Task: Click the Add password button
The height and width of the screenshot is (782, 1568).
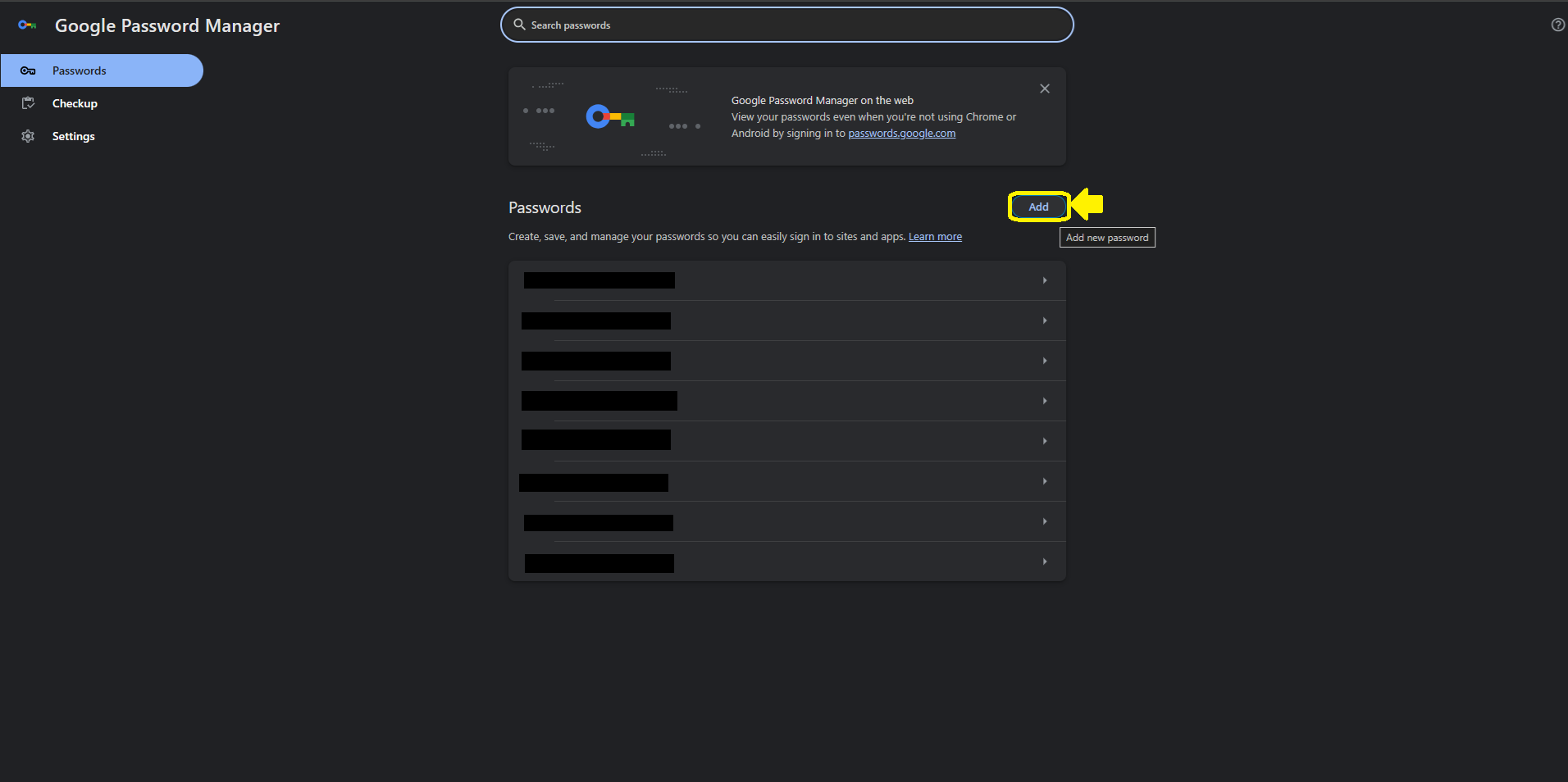Action: pyautogui.click(x=1038, y=207)
